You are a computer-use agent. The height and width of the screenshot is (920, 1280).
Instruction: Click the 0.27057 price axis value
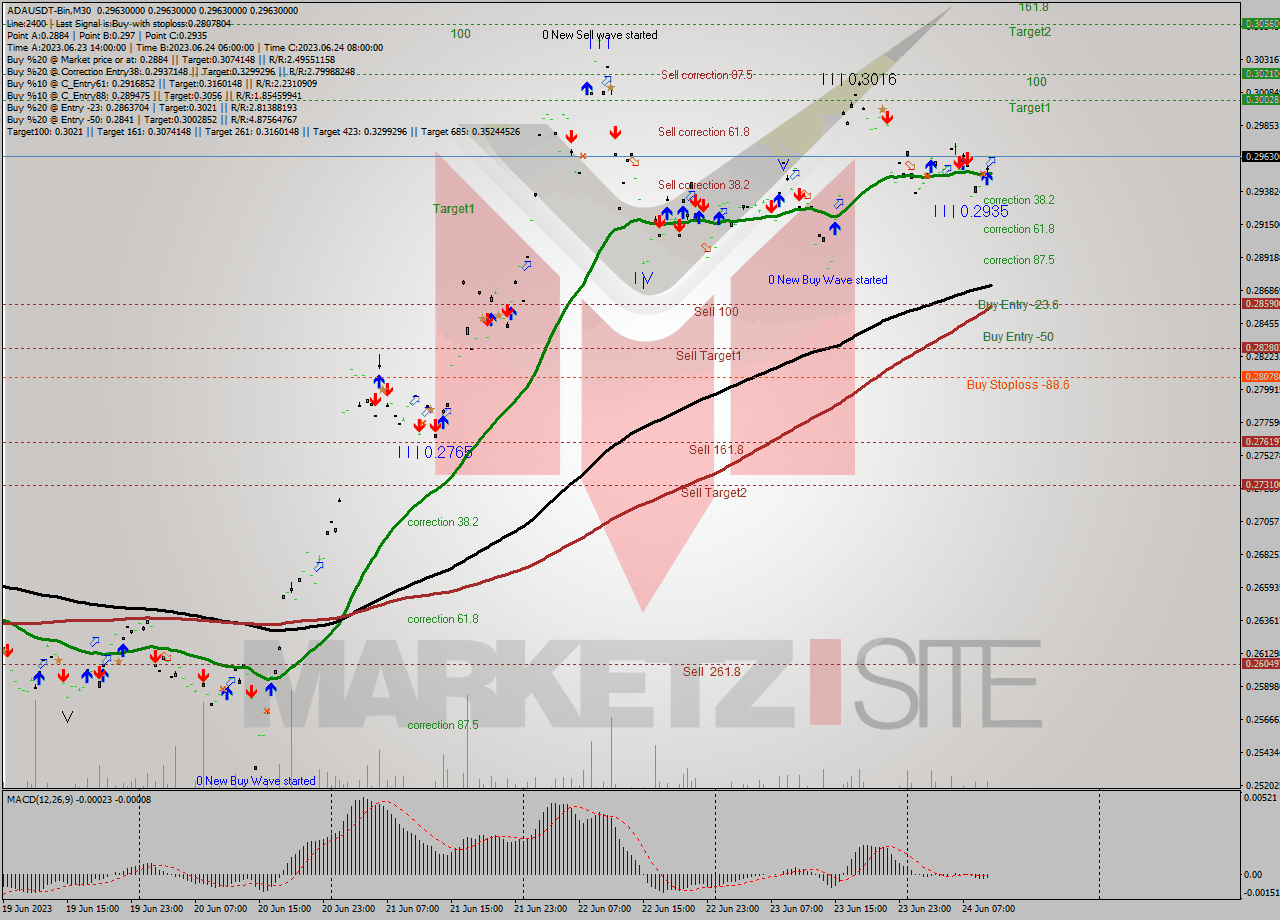pos(1262,521)
